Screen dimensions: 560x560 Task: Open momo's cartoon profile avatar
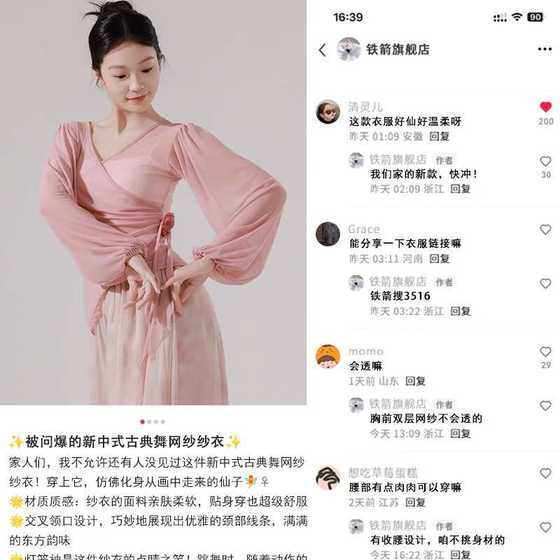click(x=328, y=356)
